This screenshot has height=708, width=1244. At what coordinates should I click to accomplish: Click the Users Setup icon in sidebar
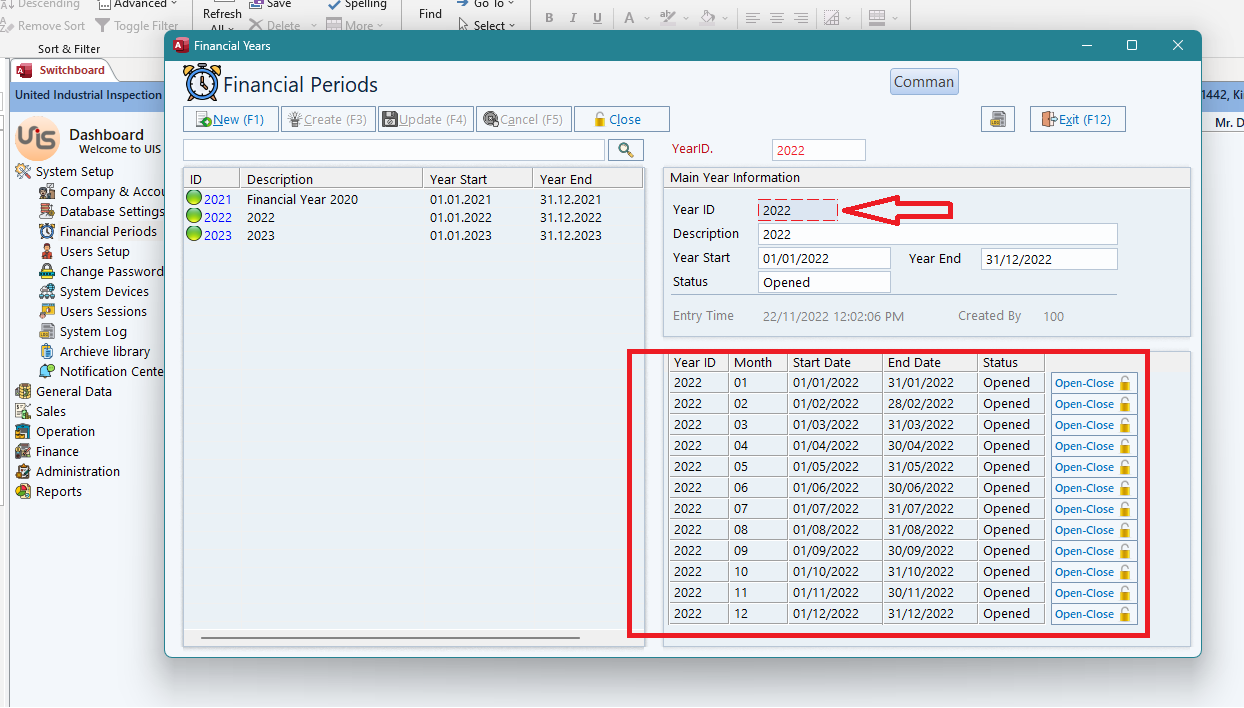tap(47, 252)
